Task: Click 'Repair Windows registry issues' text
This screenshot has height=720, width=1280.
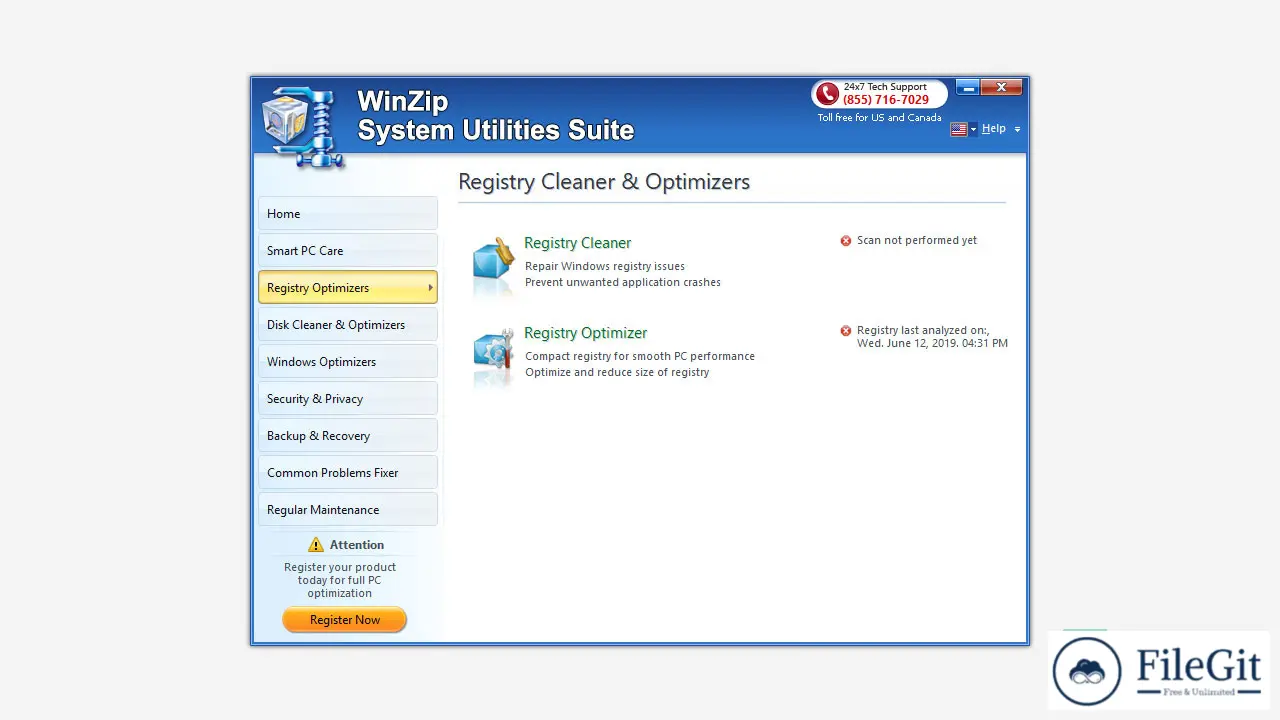Action: tap(605, 267)
